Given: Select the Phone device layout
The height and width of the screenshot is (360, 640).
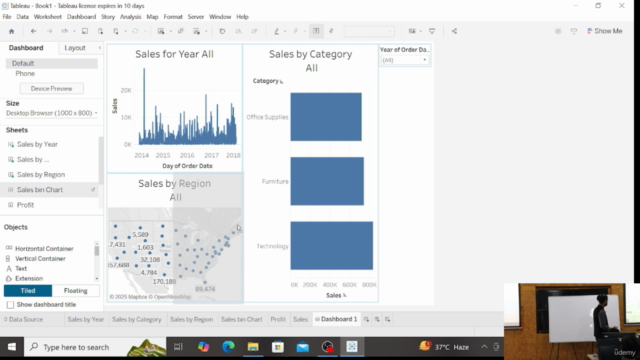Looking at the screenshot, I should click(25, 73).
